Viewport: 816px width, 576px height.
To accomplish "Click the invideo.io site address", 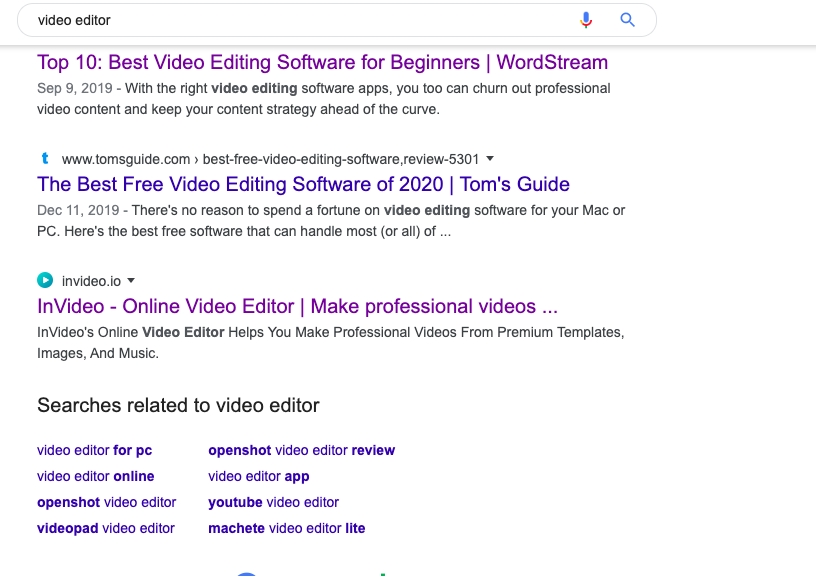I will (x=92, y=281).
